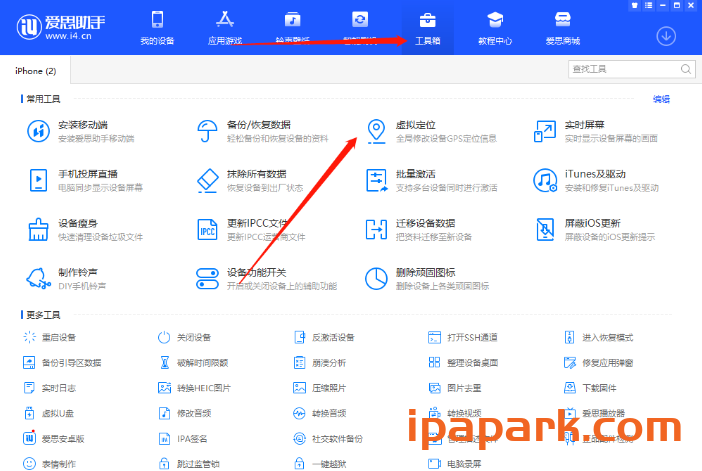This screenshot has height=471, width=702.
Task: Open 下载固件 (Download Firmware)
Action: [590, 388]
